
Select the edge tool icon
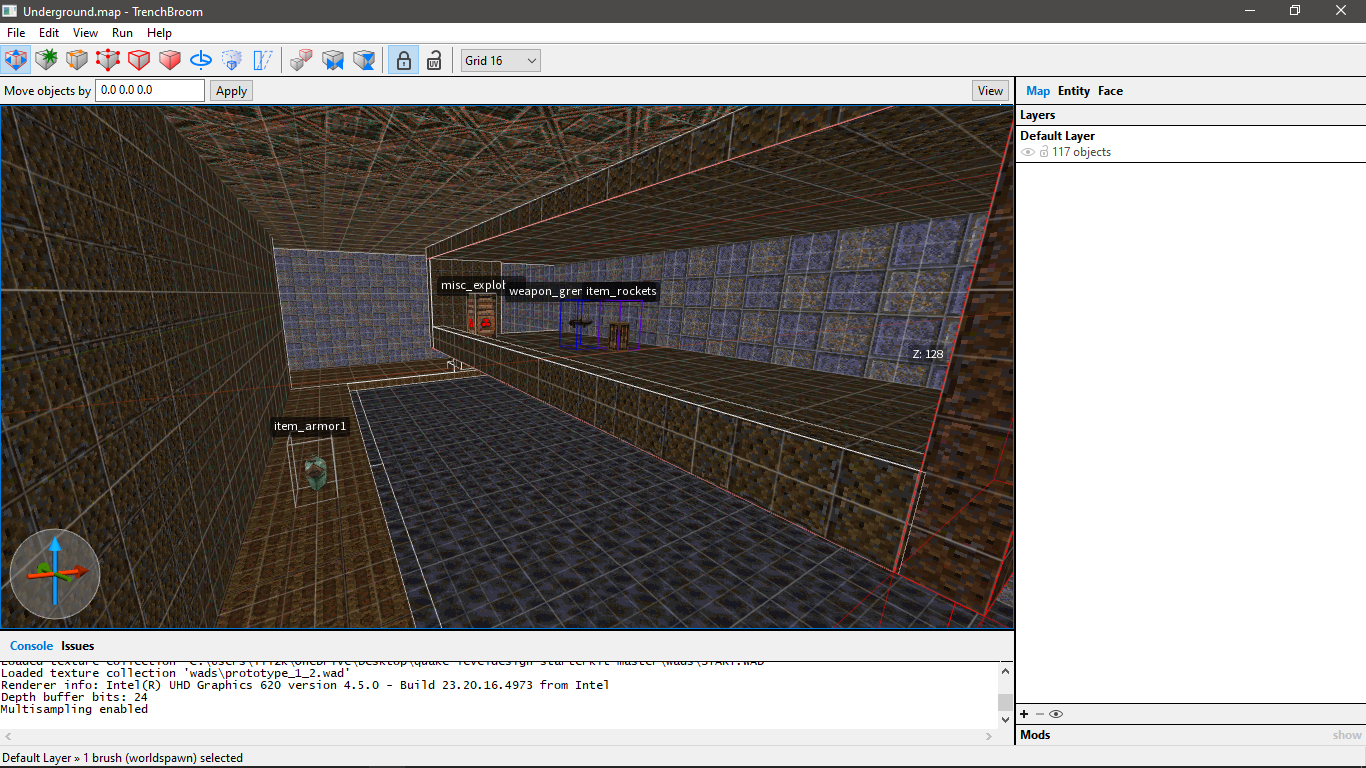pos(77,60)
